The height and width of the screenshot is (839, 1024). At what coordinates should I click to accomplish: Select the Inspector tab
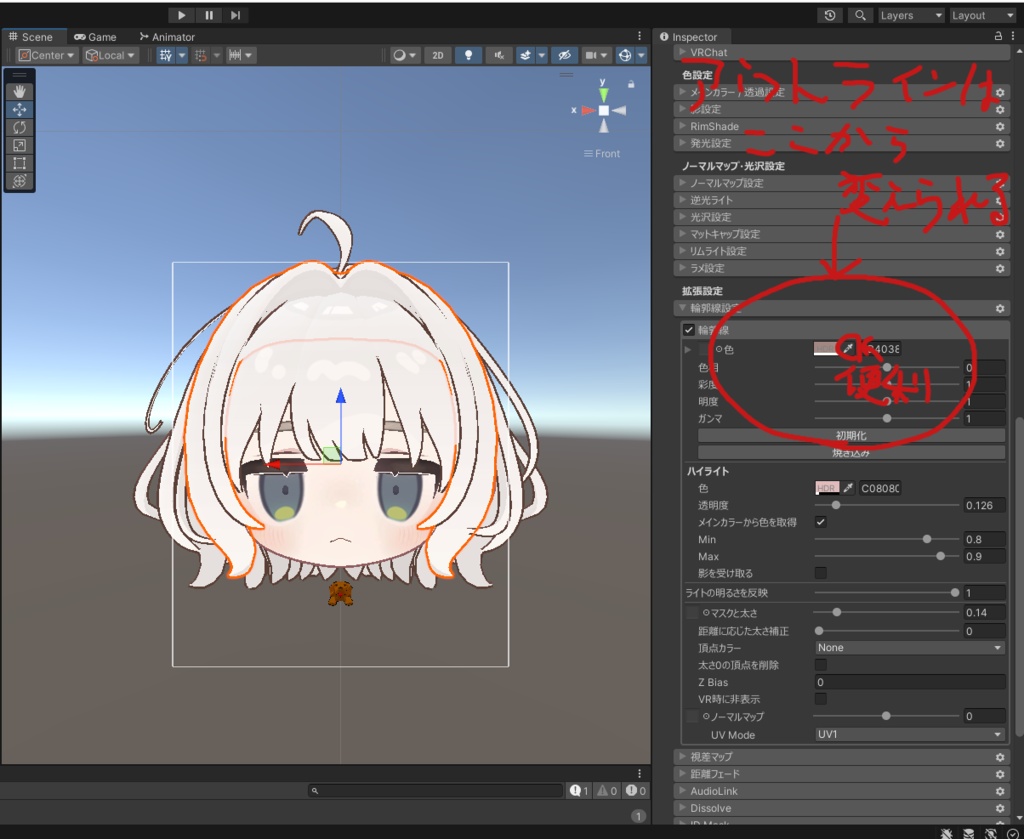(688, 37)
